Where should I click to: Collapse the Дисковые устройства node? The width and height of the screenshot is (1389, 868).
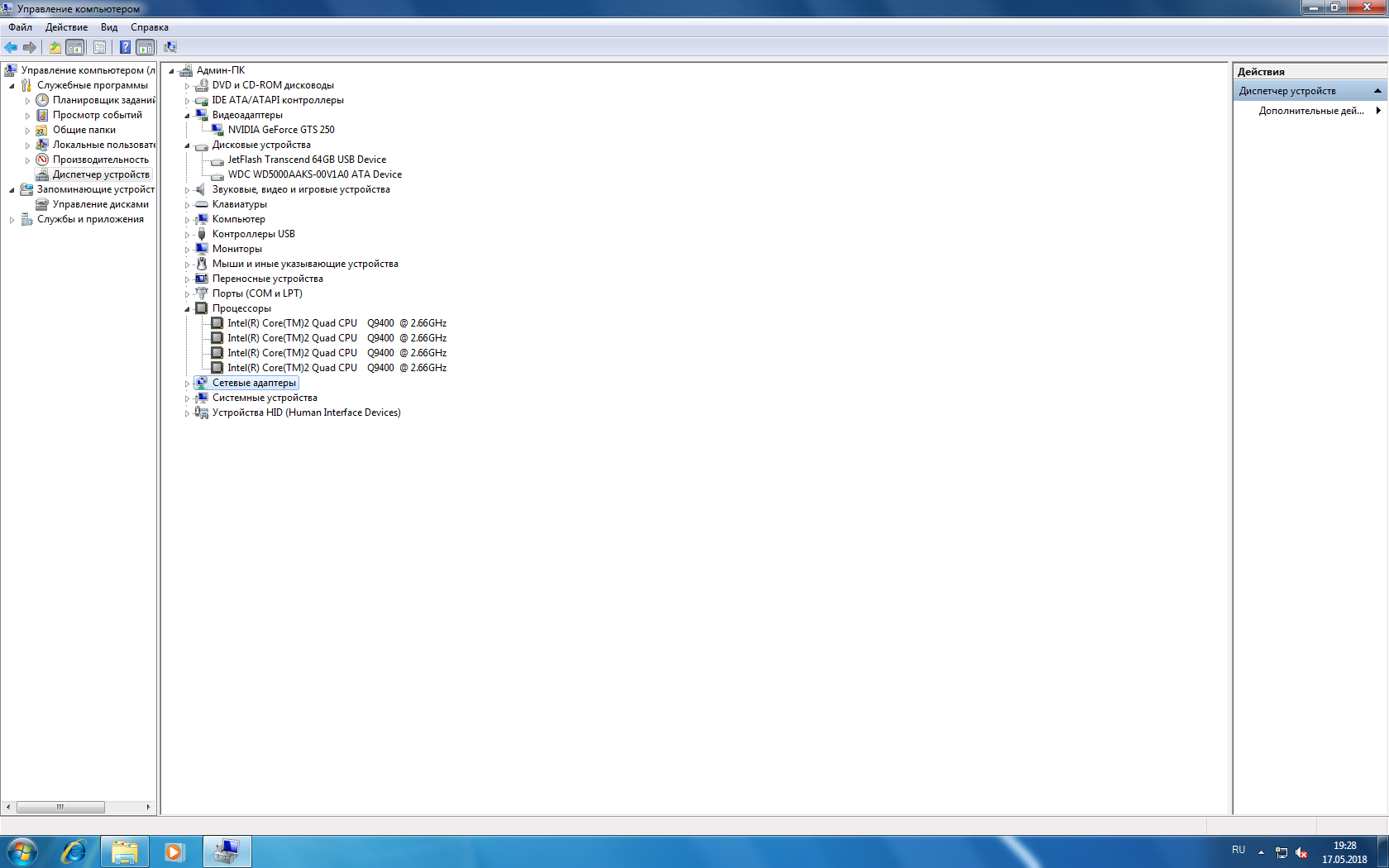click(188, 145)
